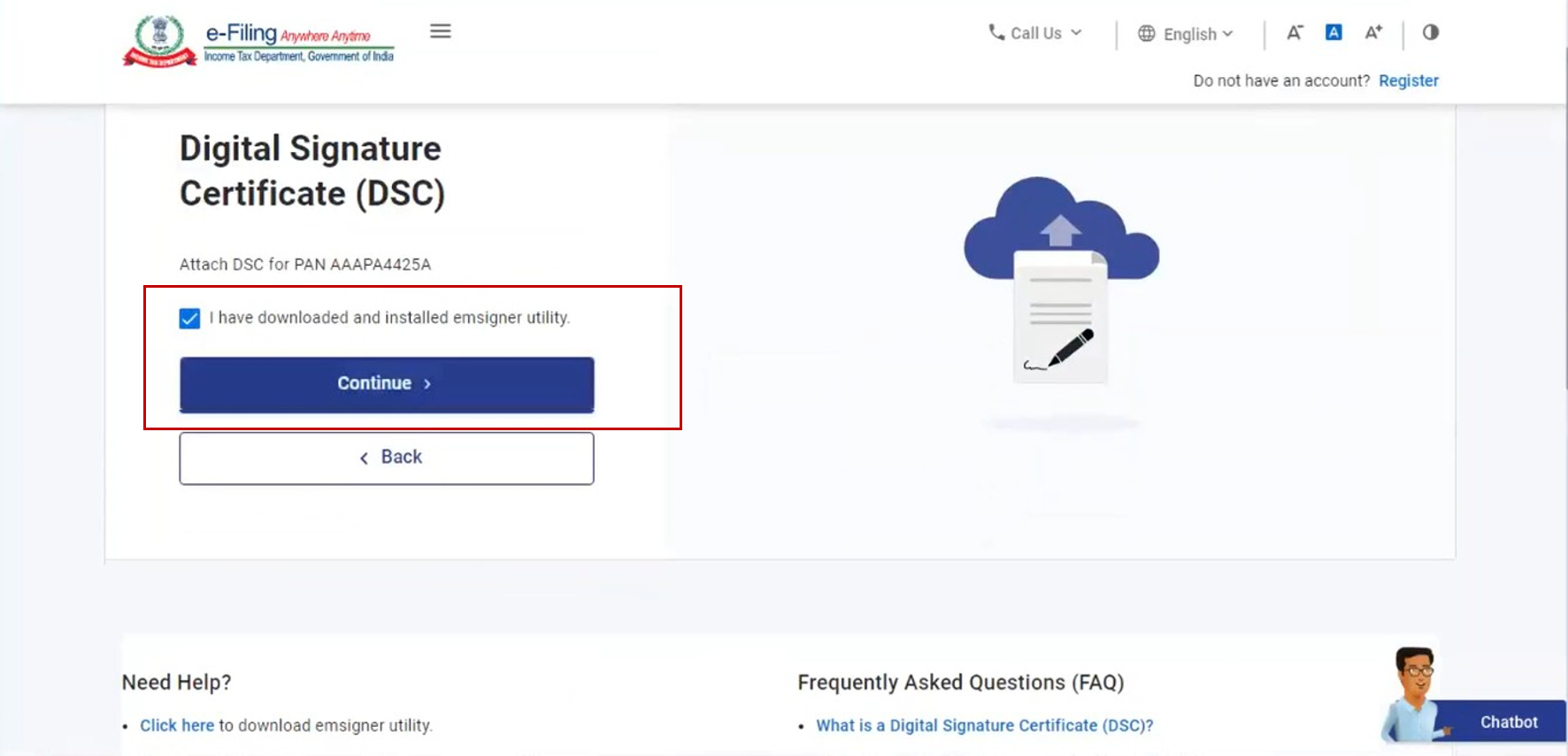Open the Chatbot assistant avatar
This screenshot has height=756, width=1568.
point(1413,694)
